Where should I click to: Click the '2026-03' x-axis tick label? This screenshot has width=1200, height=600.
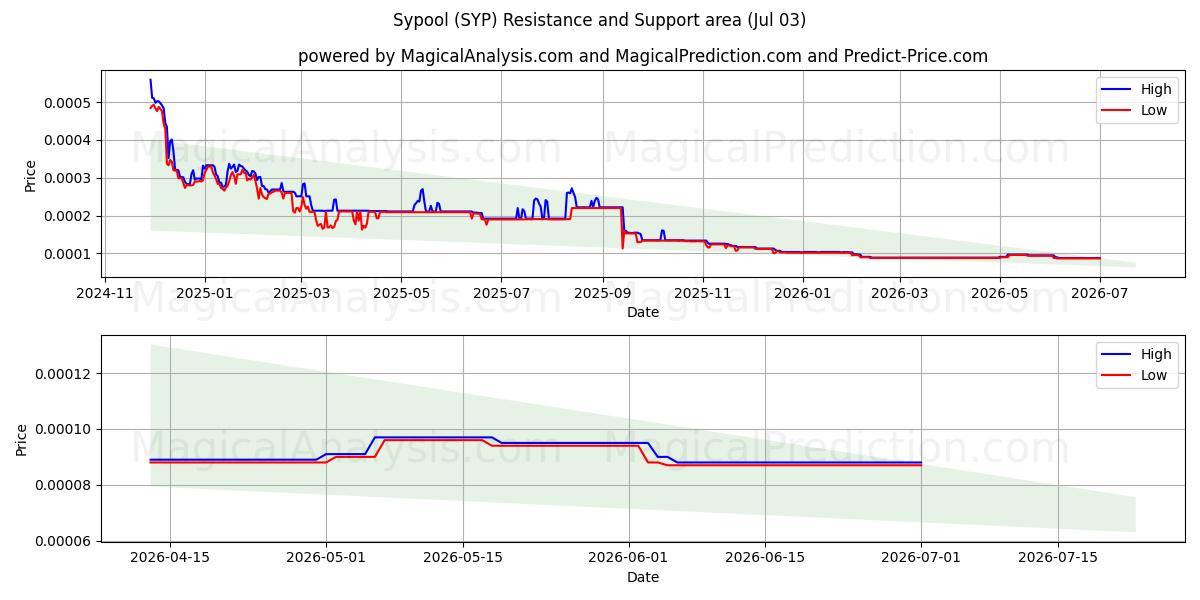(x=899, y=293)
